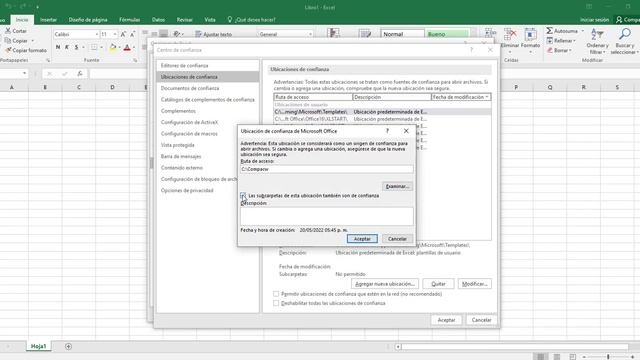Open the Fórmulas ribbon tab
Screen dimensions: 640x360
129,20
